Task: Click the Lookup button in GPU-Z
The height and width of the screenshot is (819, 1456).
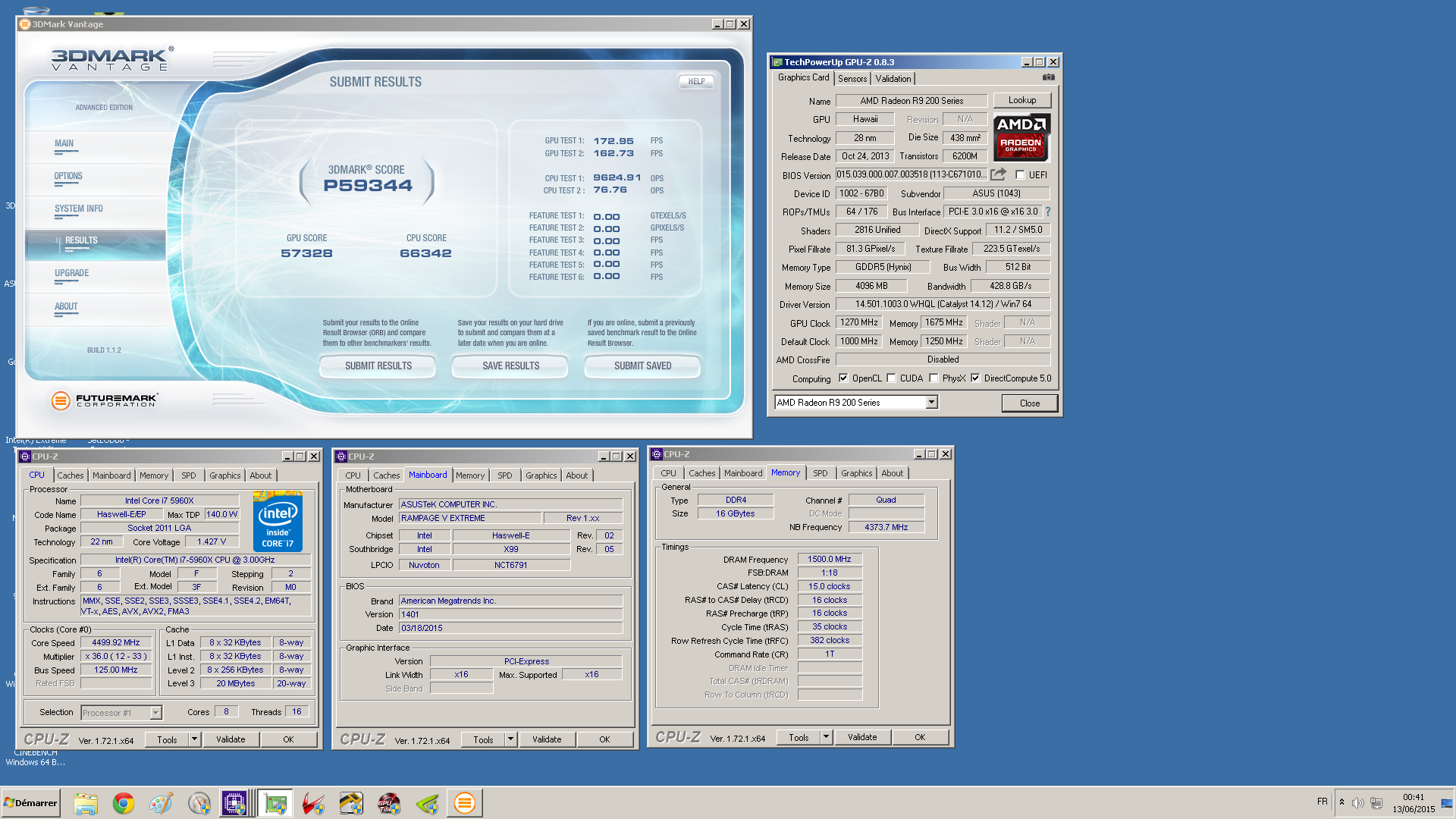Action: [1021, 100]
